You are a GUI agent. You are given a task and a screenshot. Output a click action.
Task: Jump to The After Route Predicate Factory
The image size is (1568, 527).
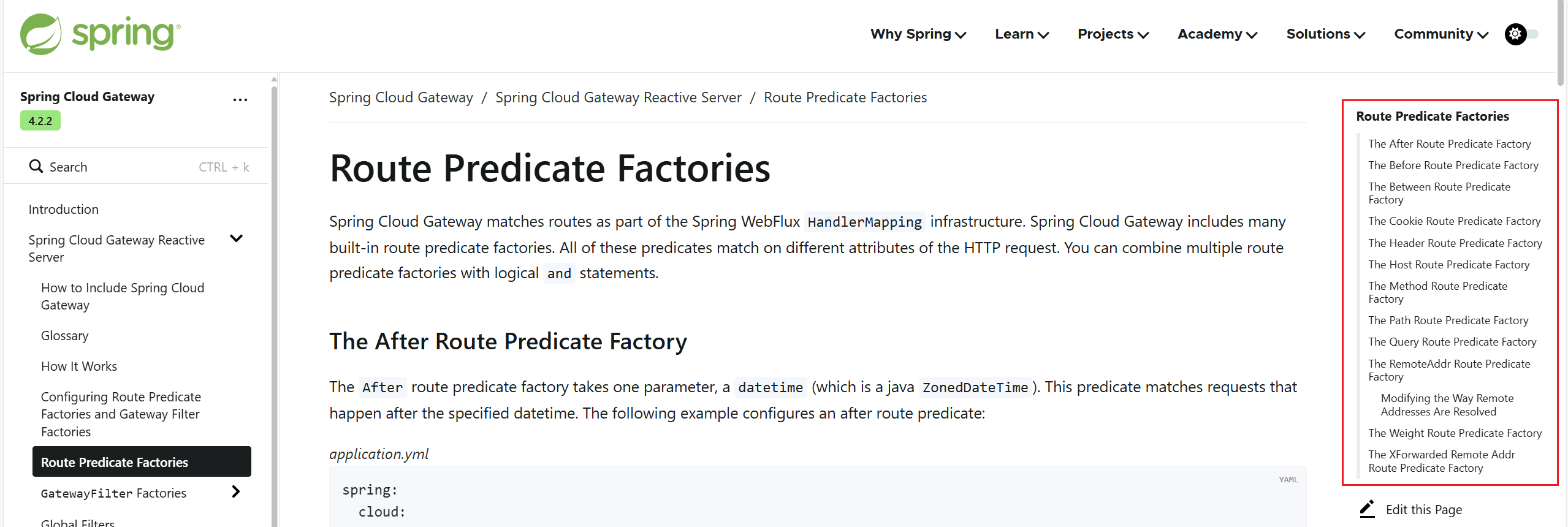click(x=1449, y=144)
